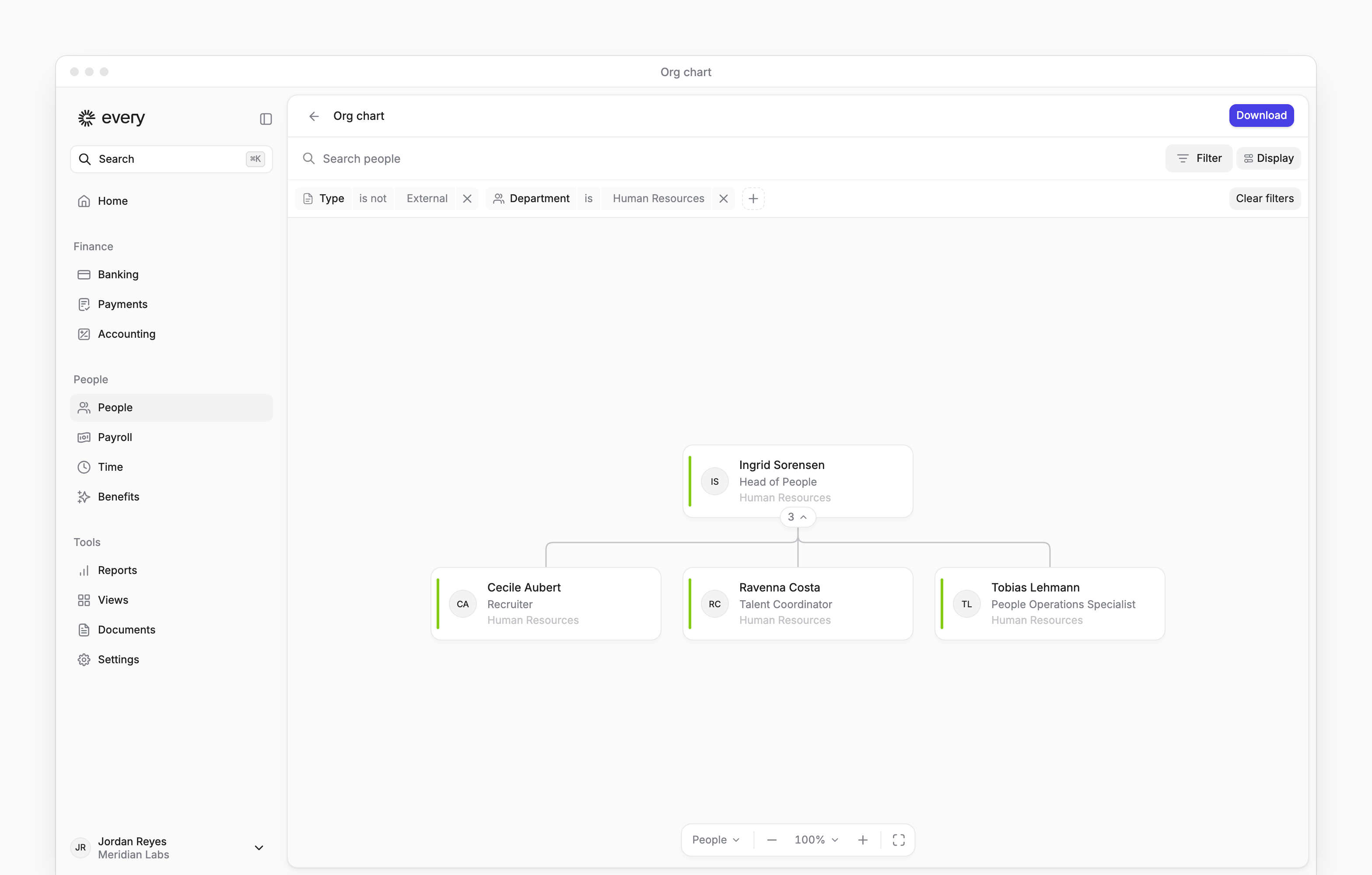Download the org chart
Screen dimensions: 1372x875
1261,115
